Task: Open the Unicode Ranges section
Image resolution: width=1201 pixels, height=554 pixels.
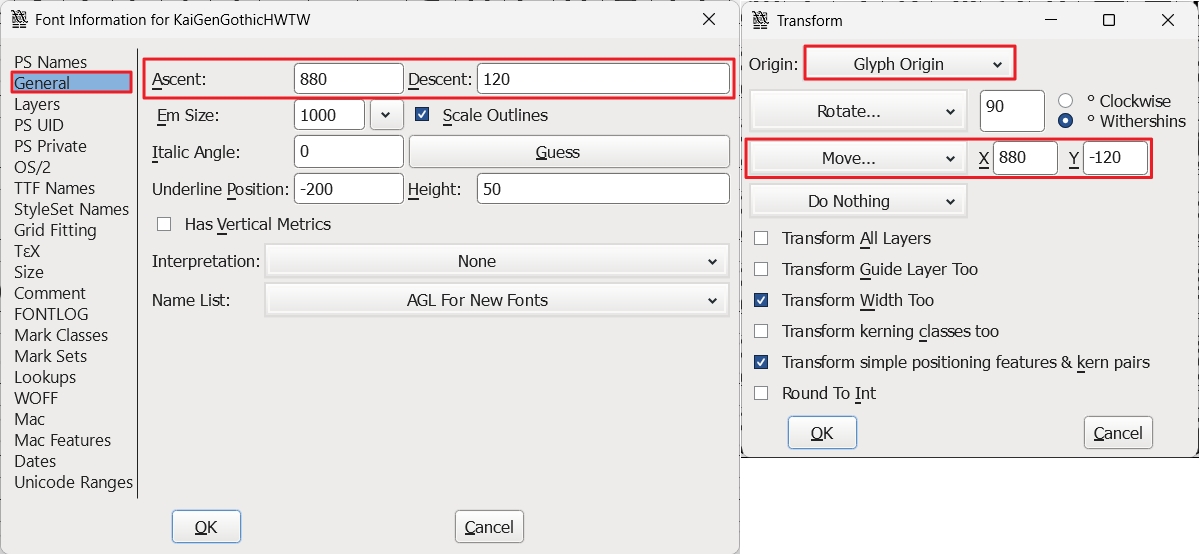Action: pyautogui.click(x=73, y=482)
